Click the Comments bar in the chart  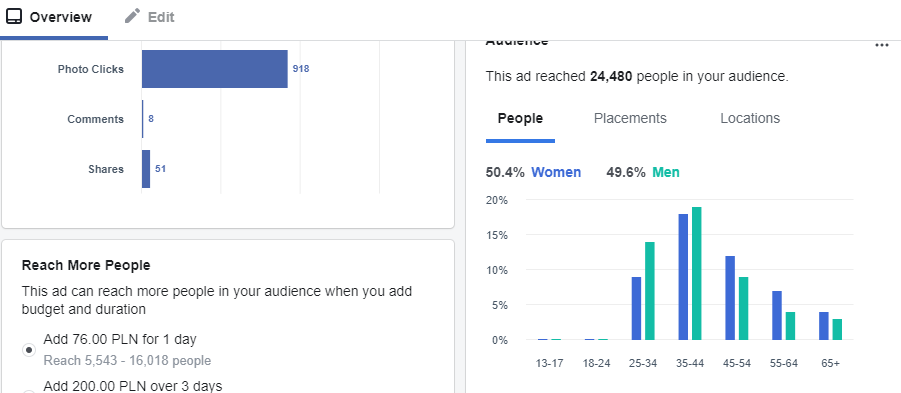coord(143,119)
